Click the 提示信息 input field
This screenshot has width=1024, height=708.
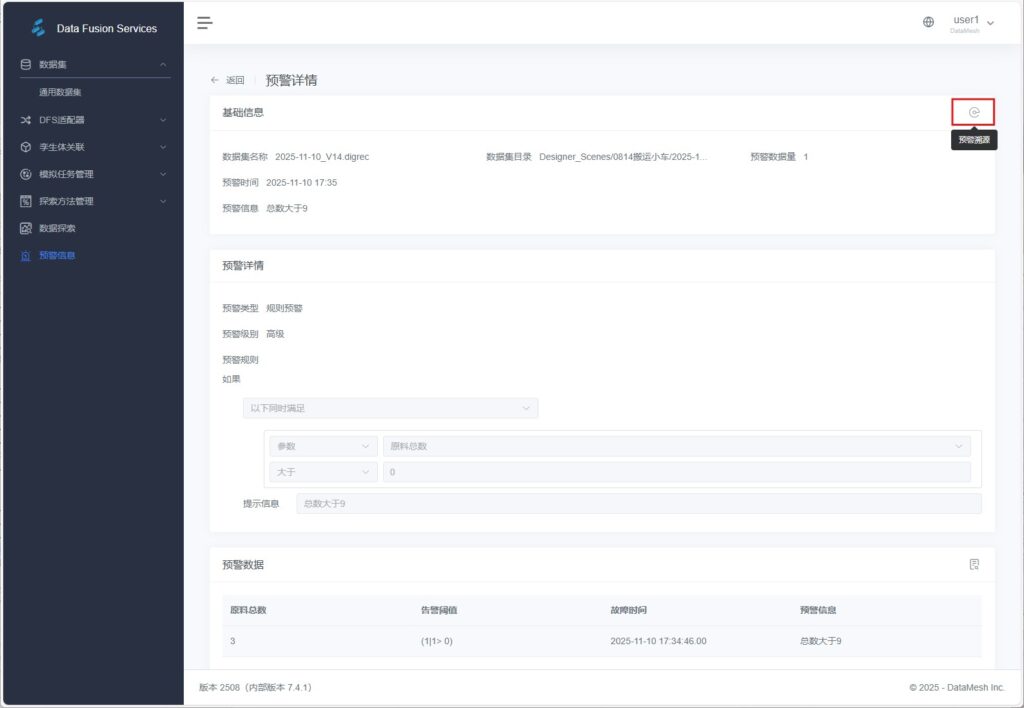638,504
